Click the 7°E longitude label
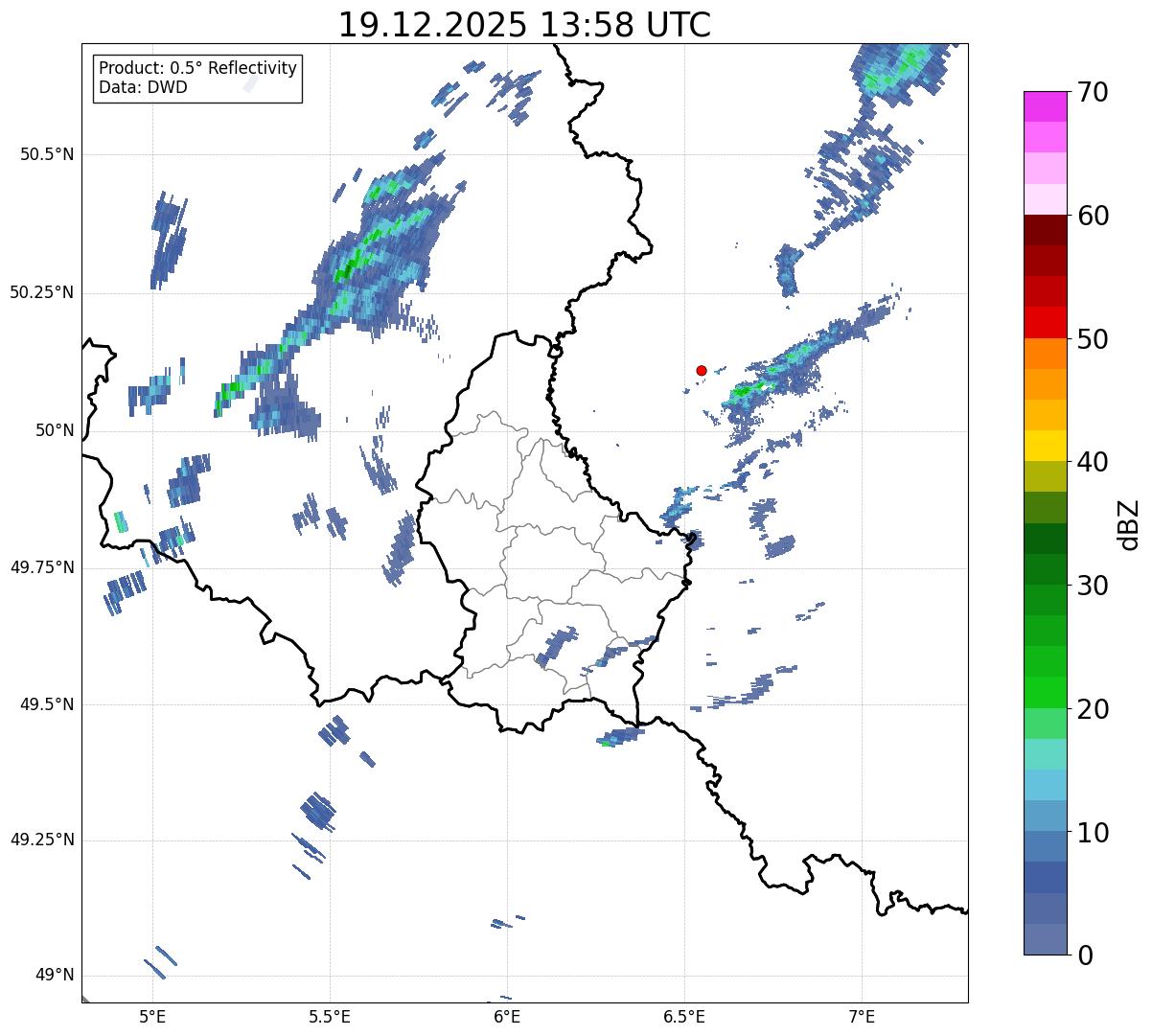Screen dimensions: 1152x1036 point(862,1016)
